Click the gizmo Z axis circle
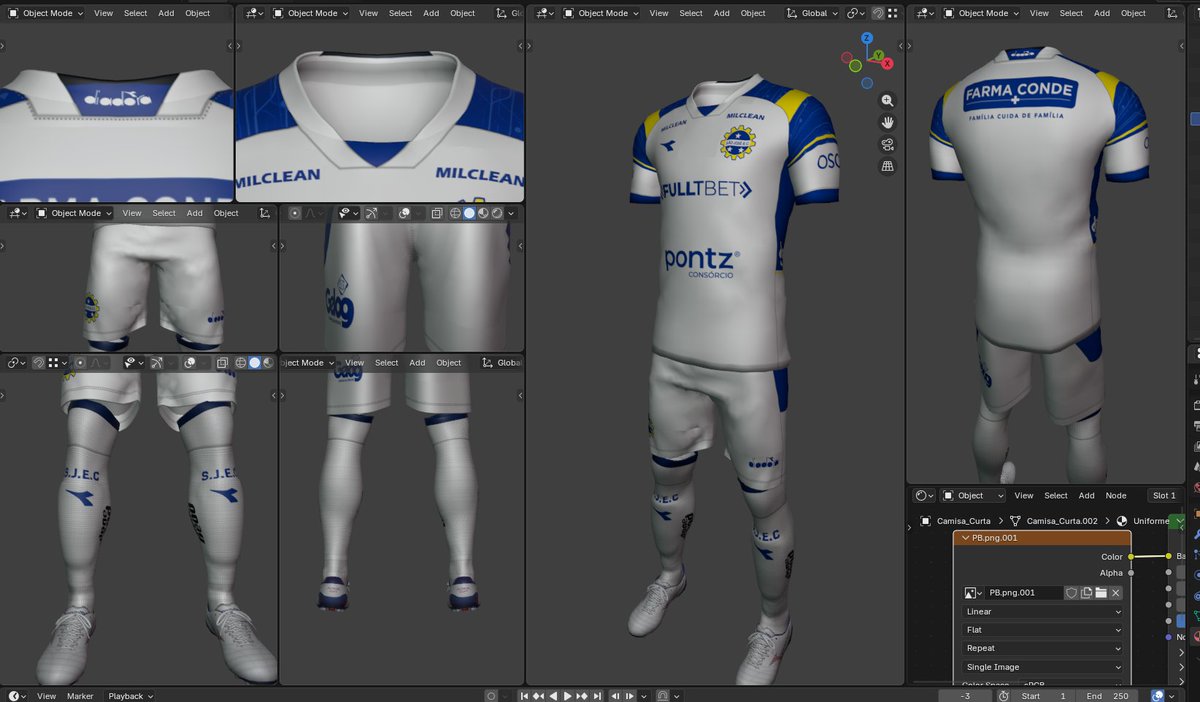Image resolution: width=1200 pixels, height=702 pixels. [868, 39]
